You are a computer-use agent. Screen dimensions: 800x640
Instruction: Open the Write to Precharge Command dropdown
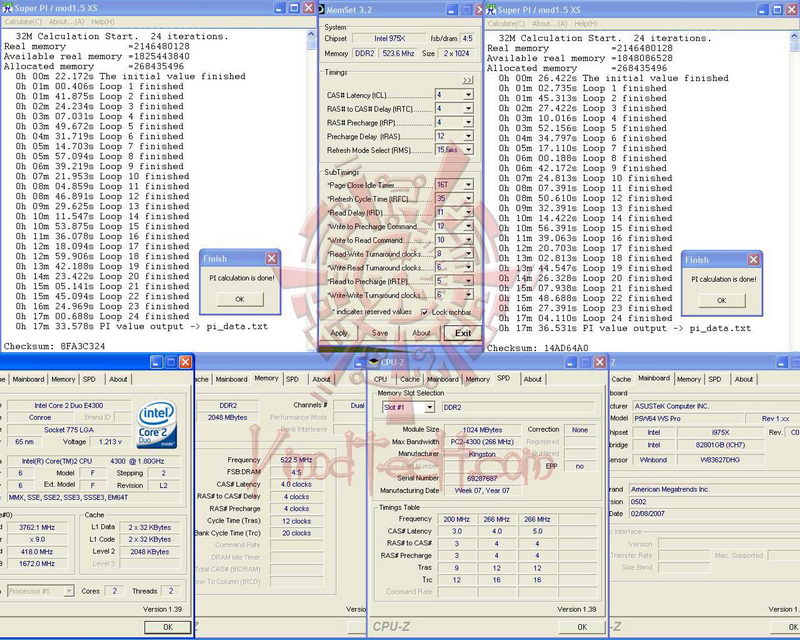(468, 226)
